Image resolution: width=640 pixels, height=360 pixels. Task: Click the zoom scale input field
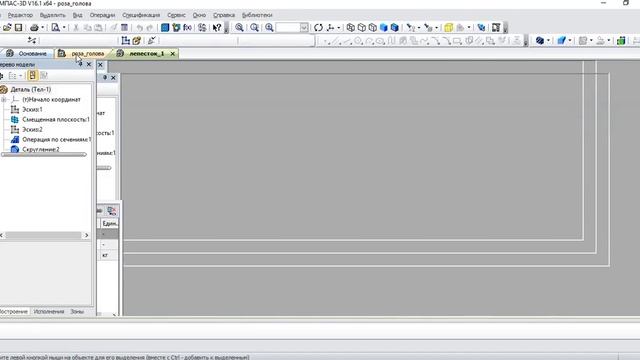(x=288, y=28)
